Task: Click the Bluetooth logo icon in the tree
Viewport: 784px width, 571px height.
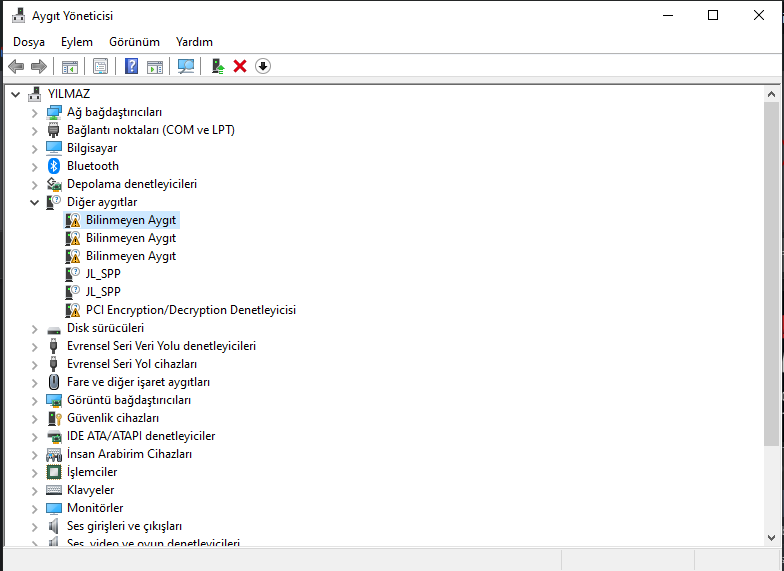Action: (54, 166)
